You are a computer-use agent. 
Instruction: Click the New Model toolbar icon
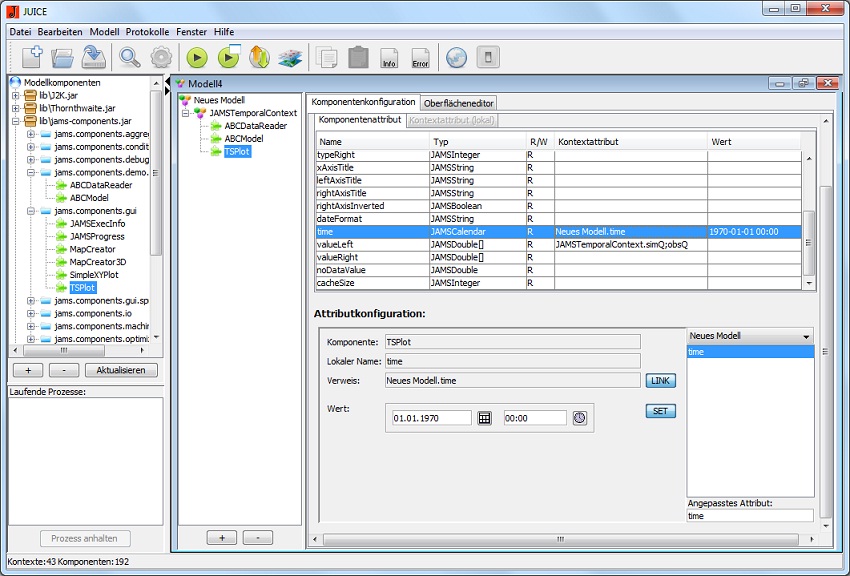(x=32, y=57)
